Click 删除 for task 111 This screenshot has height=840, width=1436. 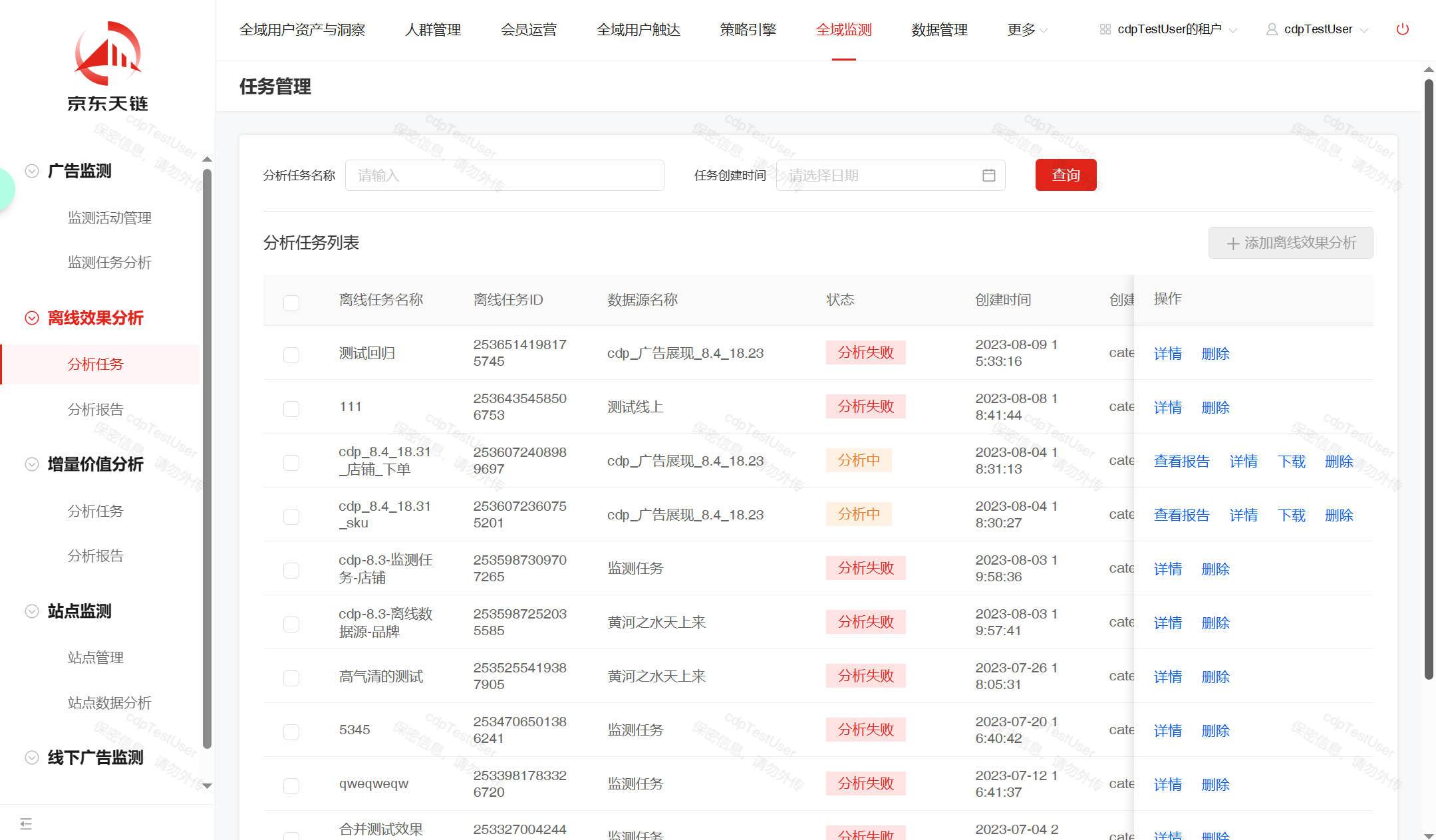[1216, 408]
